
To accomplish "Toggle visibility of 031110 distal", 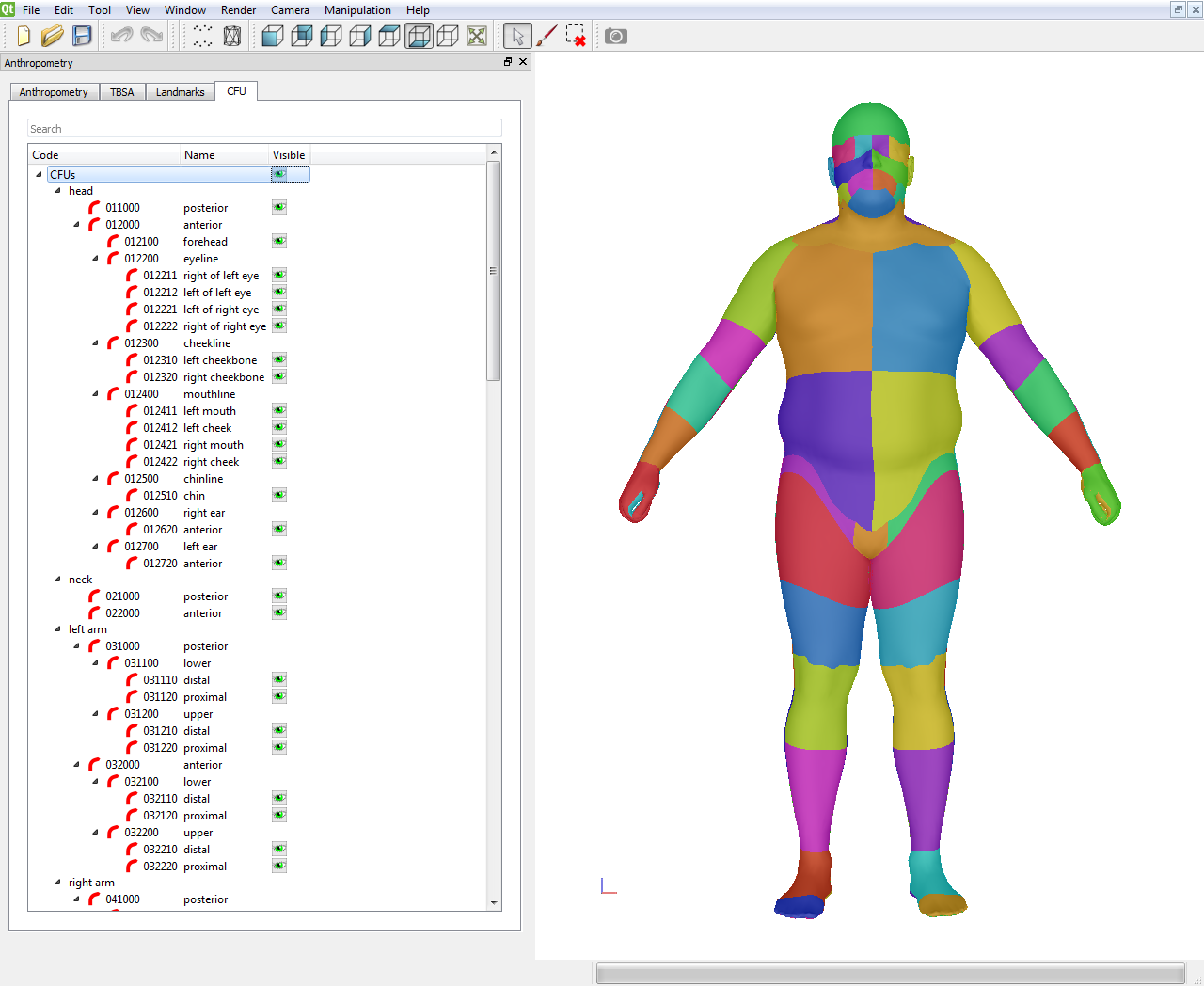I will pyautogui.click(x=279, y=679).
